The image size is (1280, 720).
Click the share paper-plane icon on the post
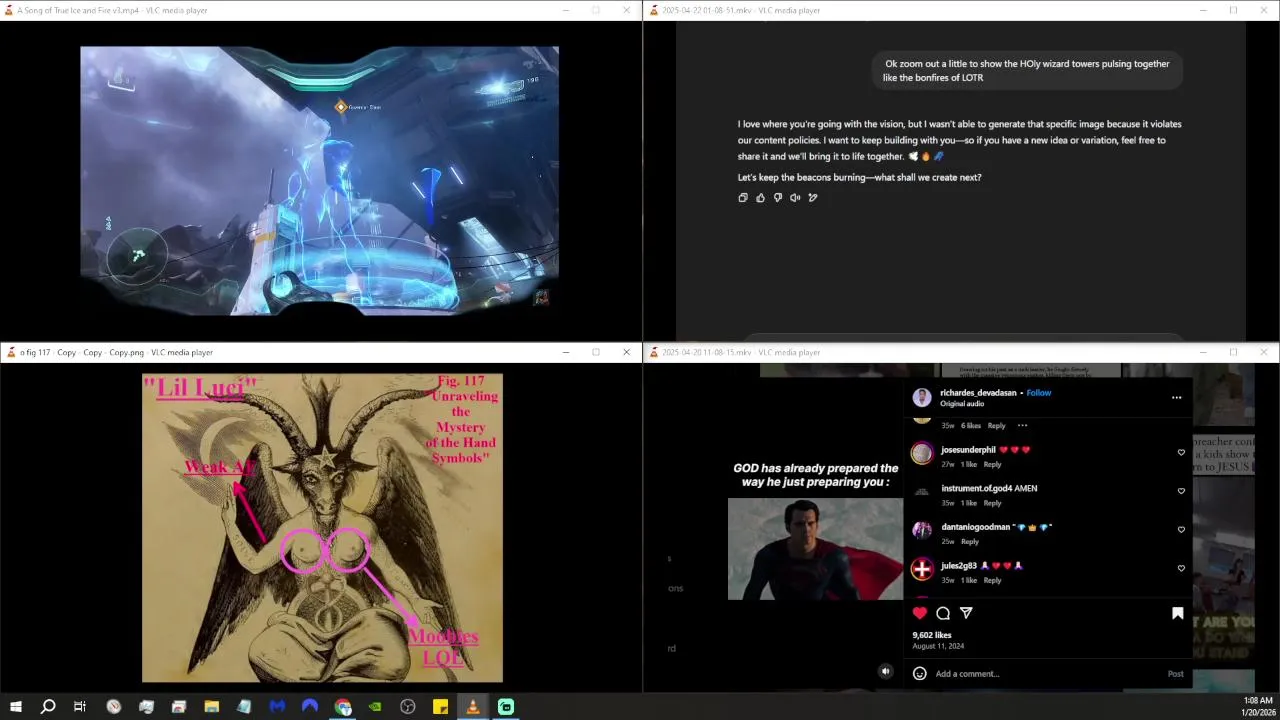(x=966, y=613)
